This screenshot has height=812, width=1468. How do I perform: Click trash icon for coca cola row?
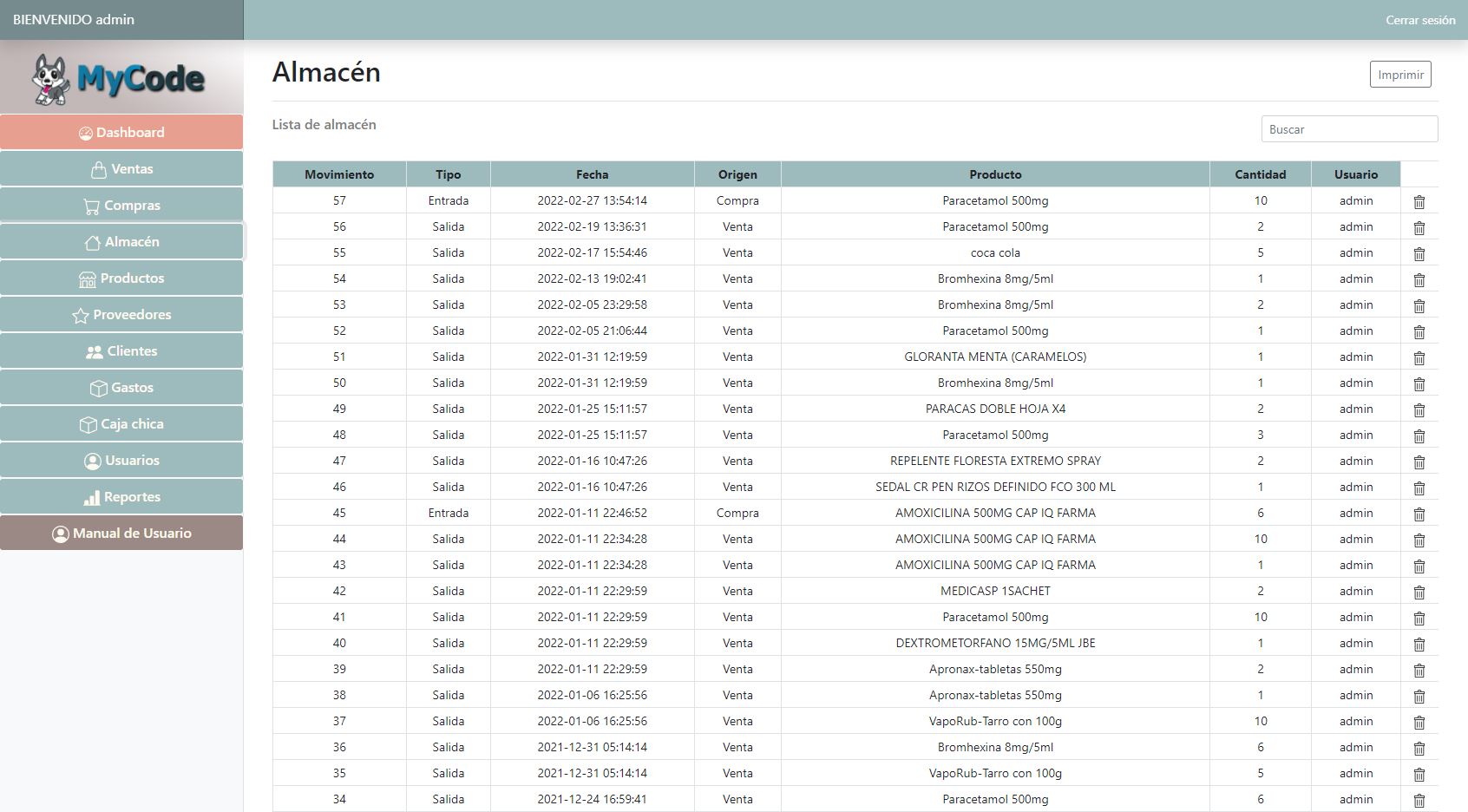pos(1419,253)
